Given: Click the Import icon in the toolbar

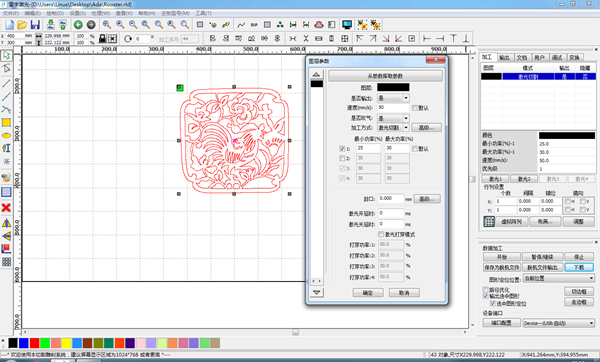Looking at the screenshot, I should 50,25.
